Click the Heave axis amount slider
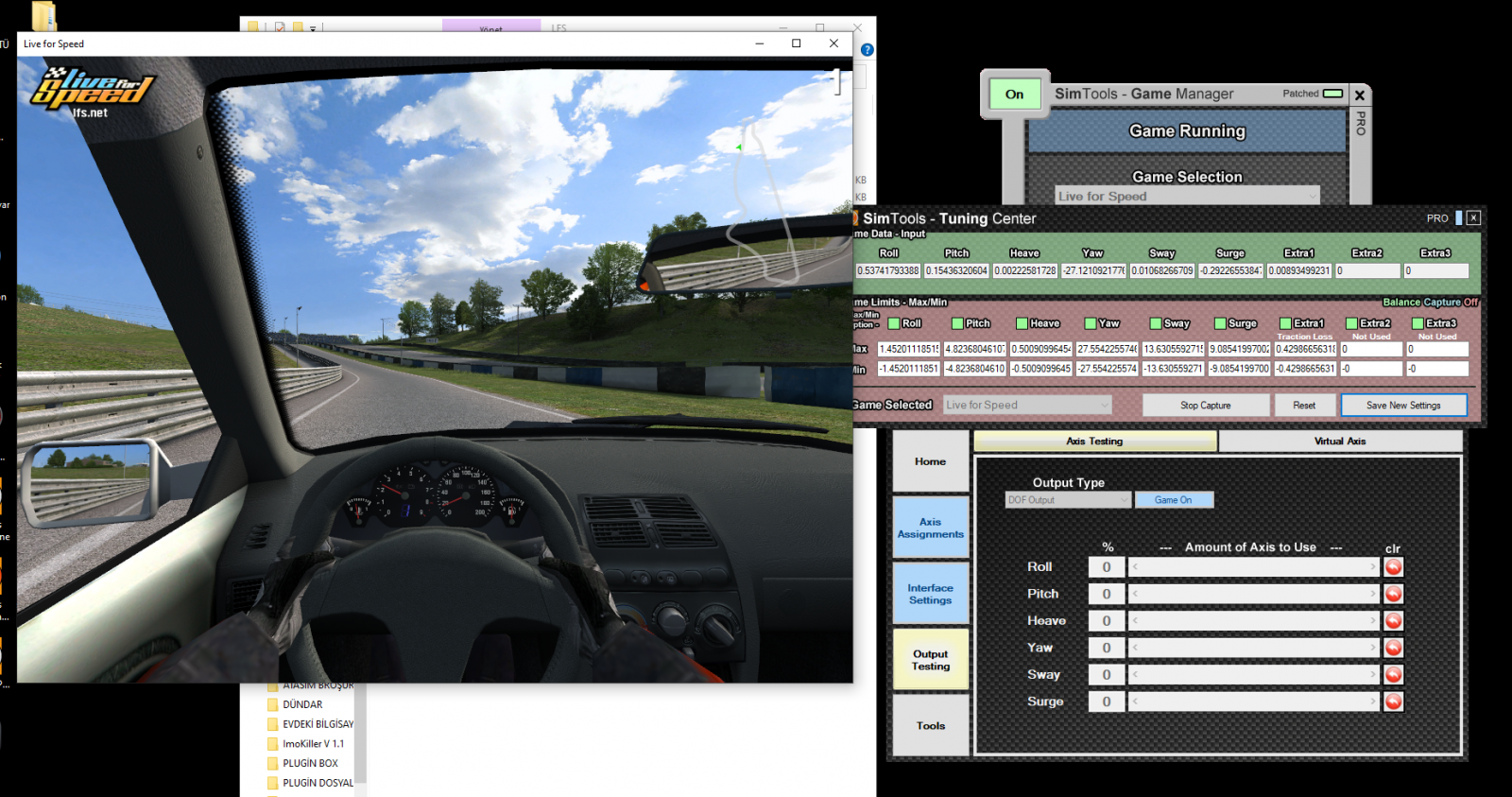 click(x=1255, y=621)
